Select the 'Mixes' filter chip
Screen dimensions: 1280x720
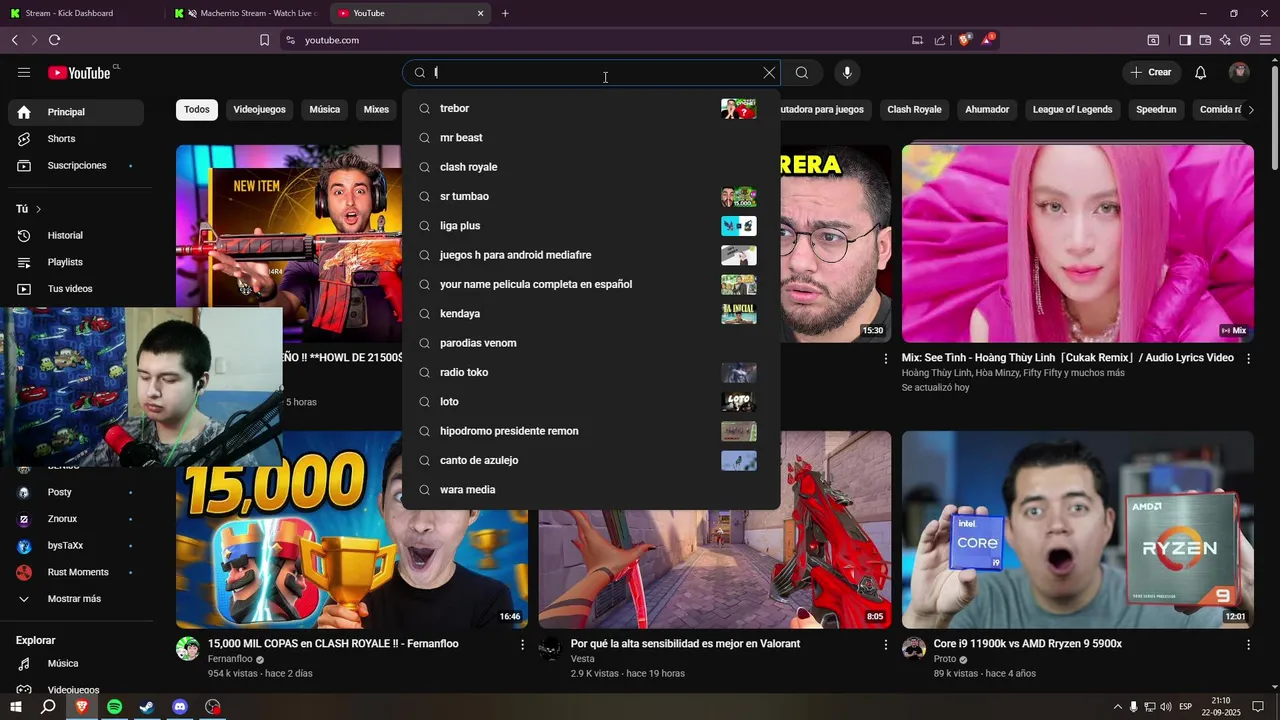(376, 110)
